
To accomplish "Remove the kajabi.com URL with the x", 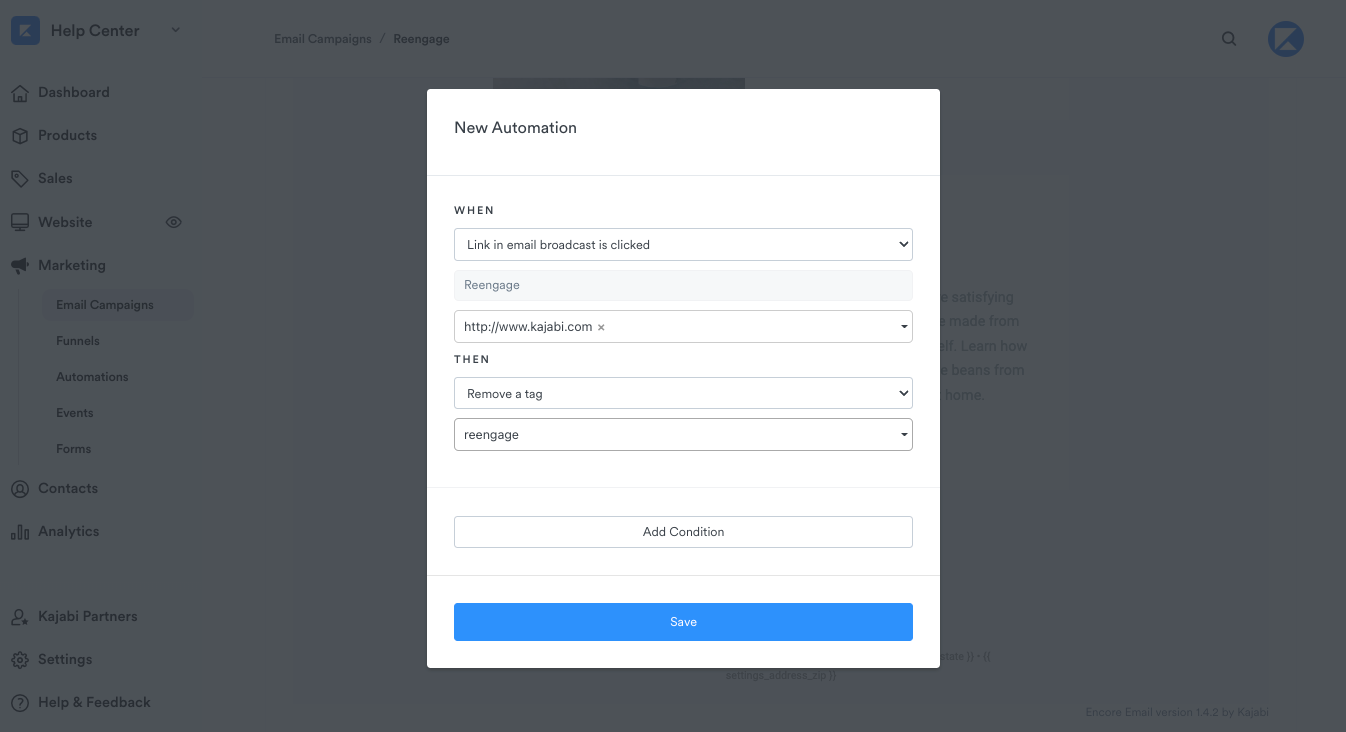I will coord(600,326).
